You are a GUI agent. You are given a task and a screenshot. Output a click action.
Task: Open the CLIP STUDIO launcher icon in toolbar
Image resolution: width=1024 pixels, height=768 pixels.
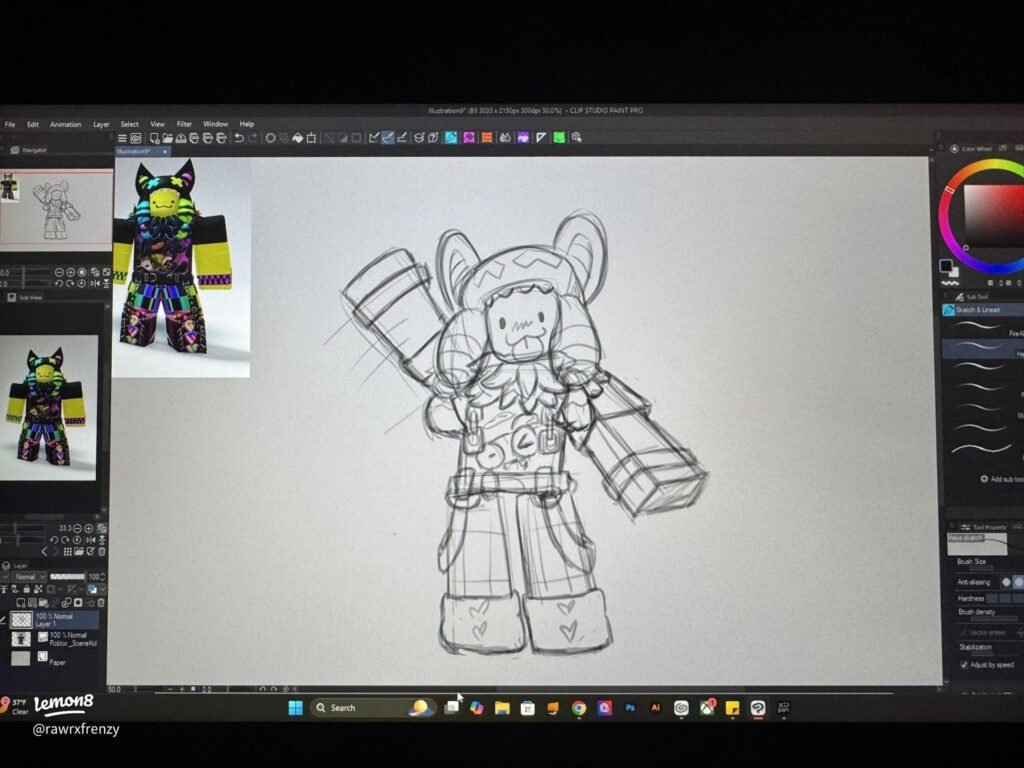(135, 138)
